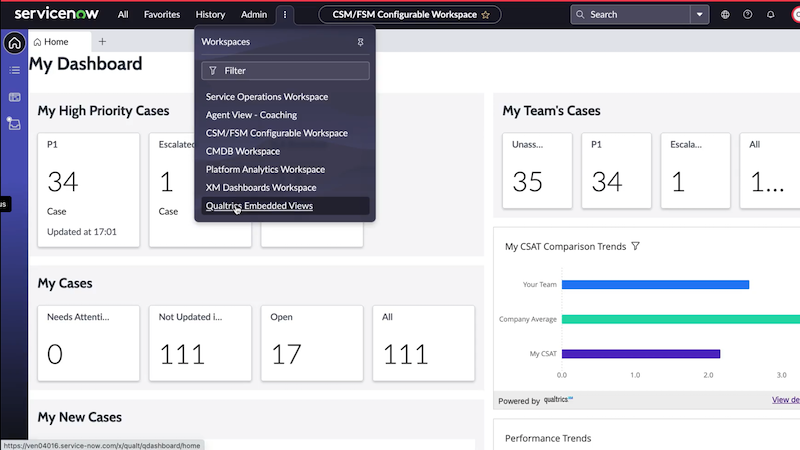Open the All cases card under My Cases
The image size is (800, 450).
(x=423, y=343)
